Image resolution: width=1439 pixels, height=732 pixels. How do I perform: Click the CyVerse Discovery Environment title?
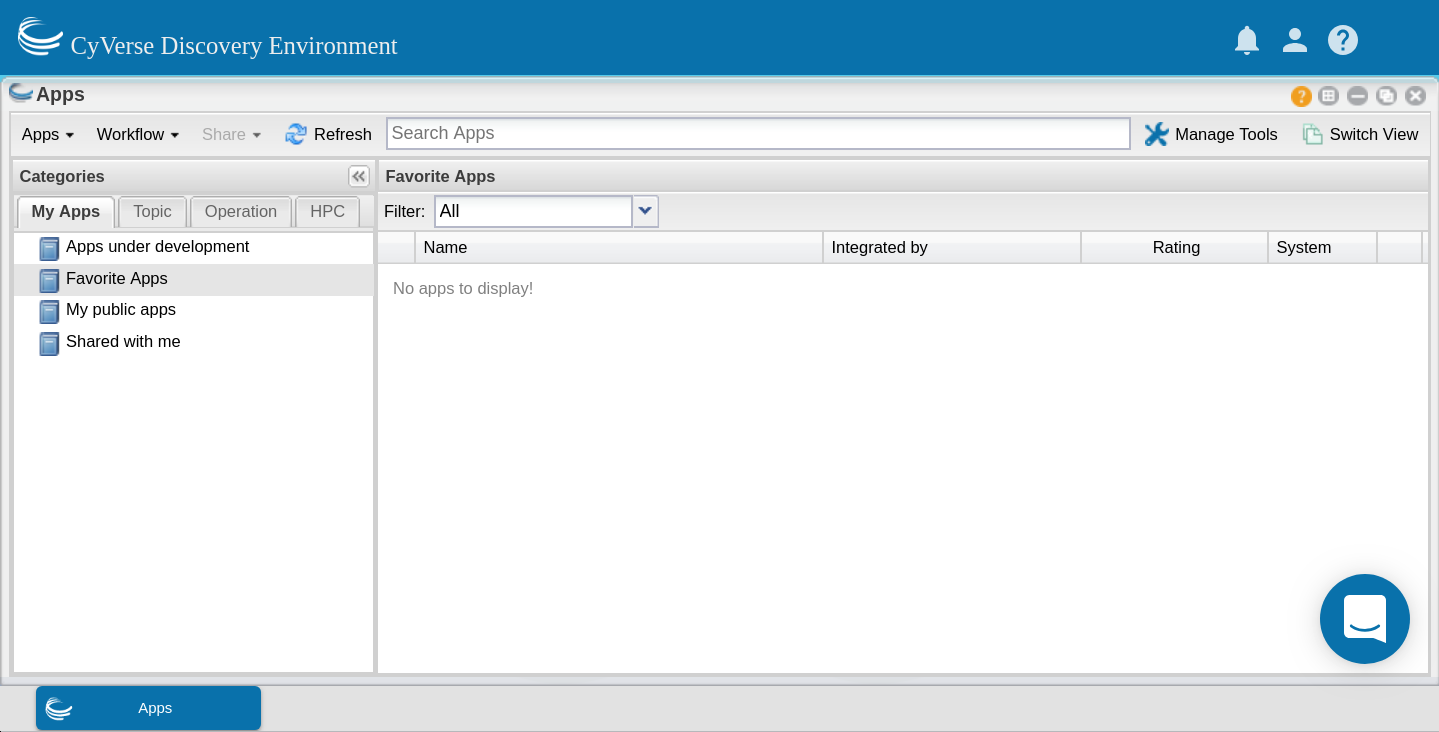coord(234,46)
